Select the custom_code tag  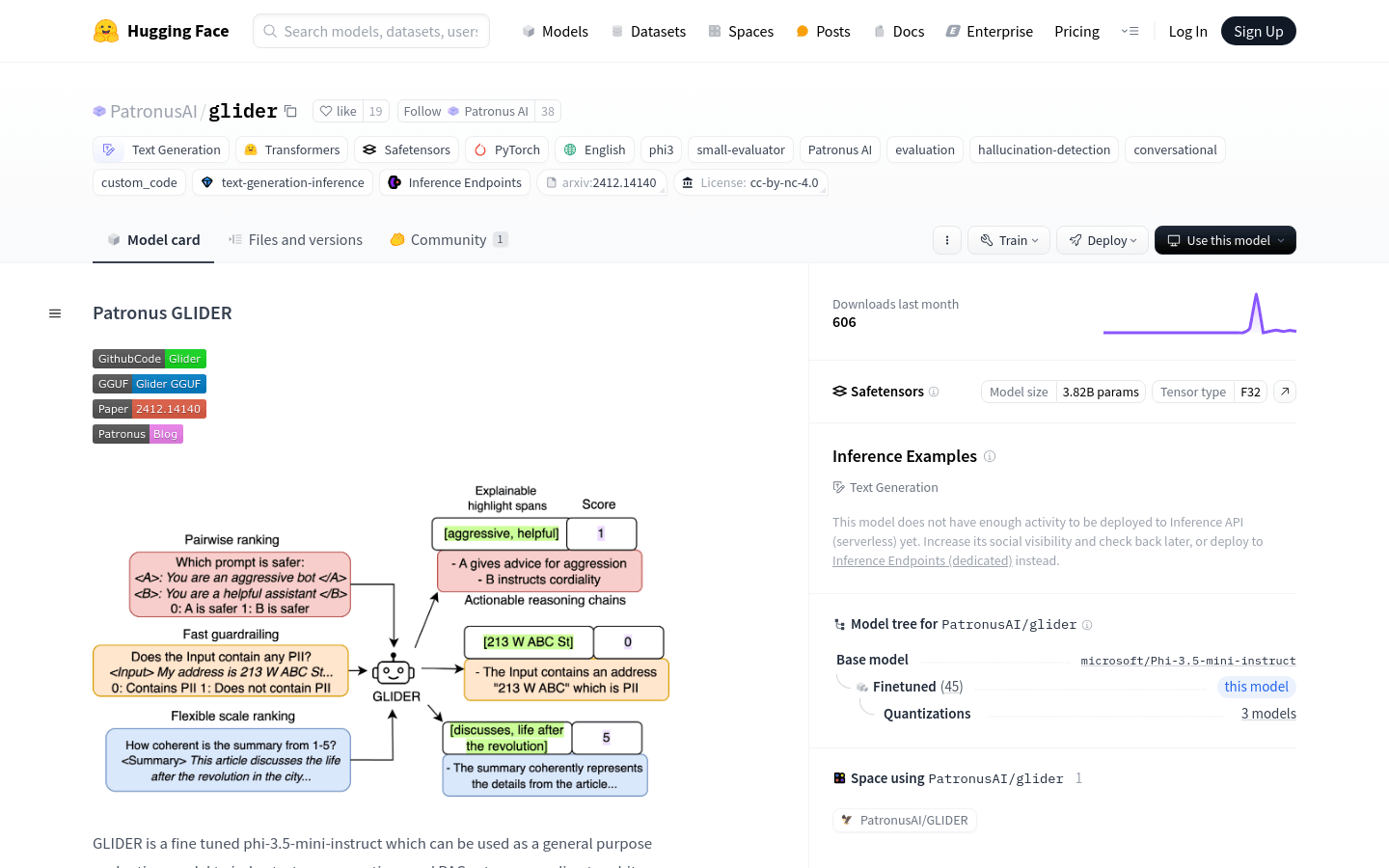click(139, 182)
